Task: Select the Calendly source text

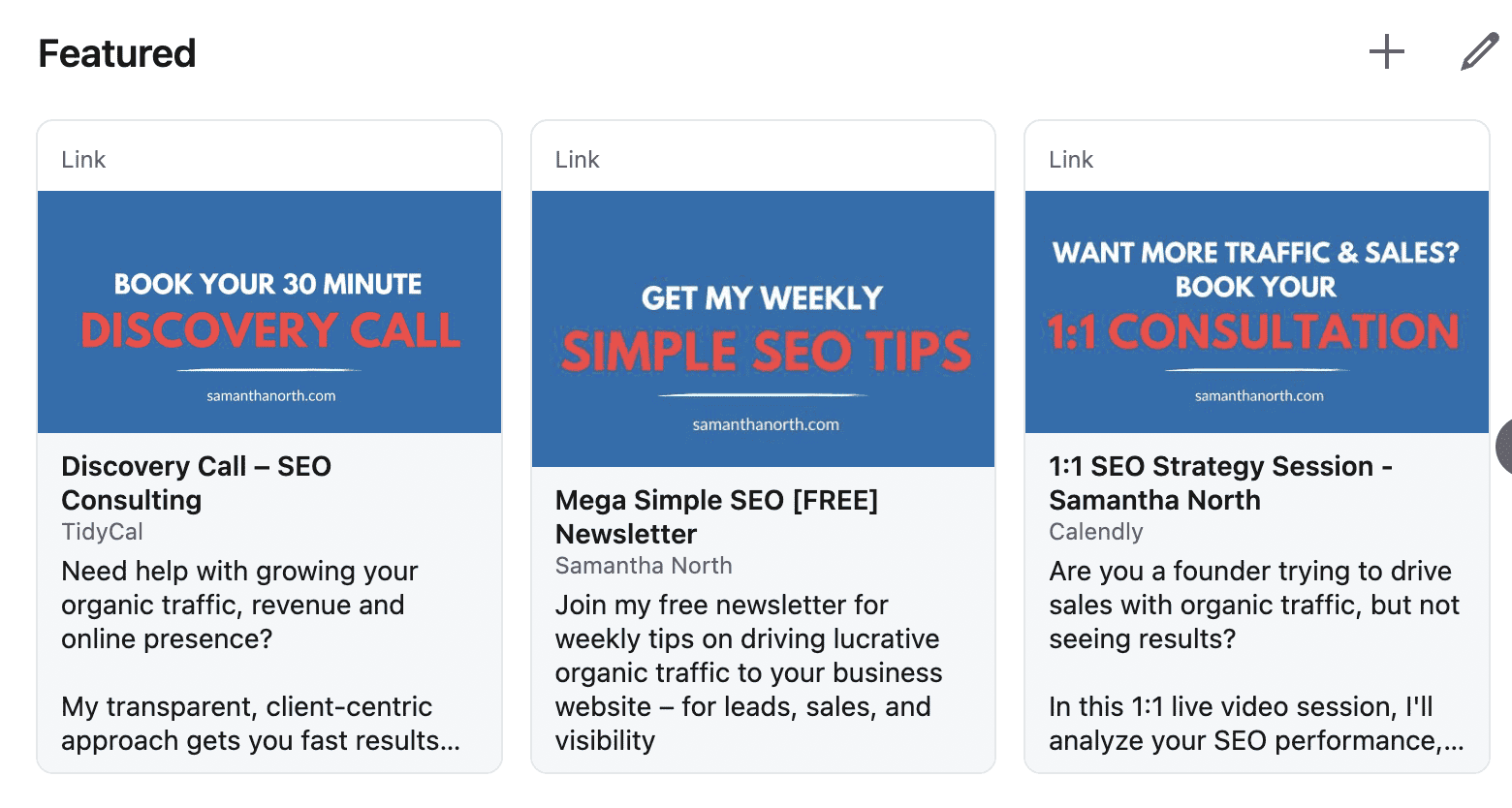Action: [x=1095, y=531]
